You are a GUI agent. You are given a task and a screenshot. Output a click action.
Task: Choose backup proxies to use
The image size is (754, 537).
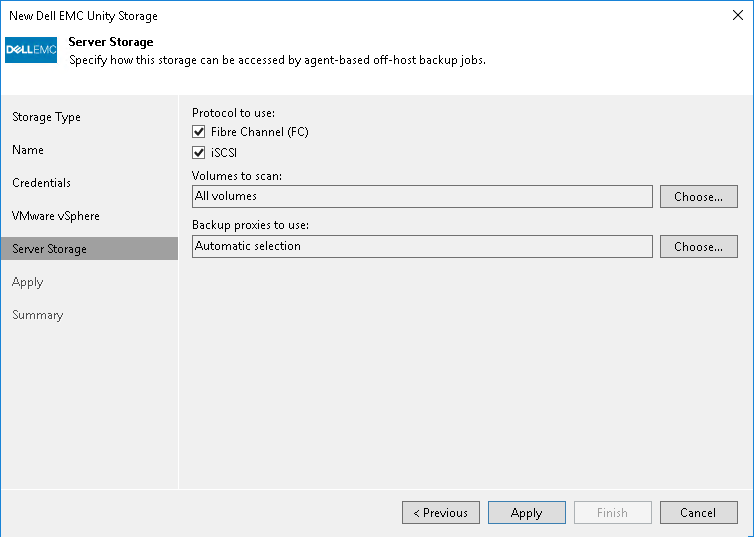(698, 247)
